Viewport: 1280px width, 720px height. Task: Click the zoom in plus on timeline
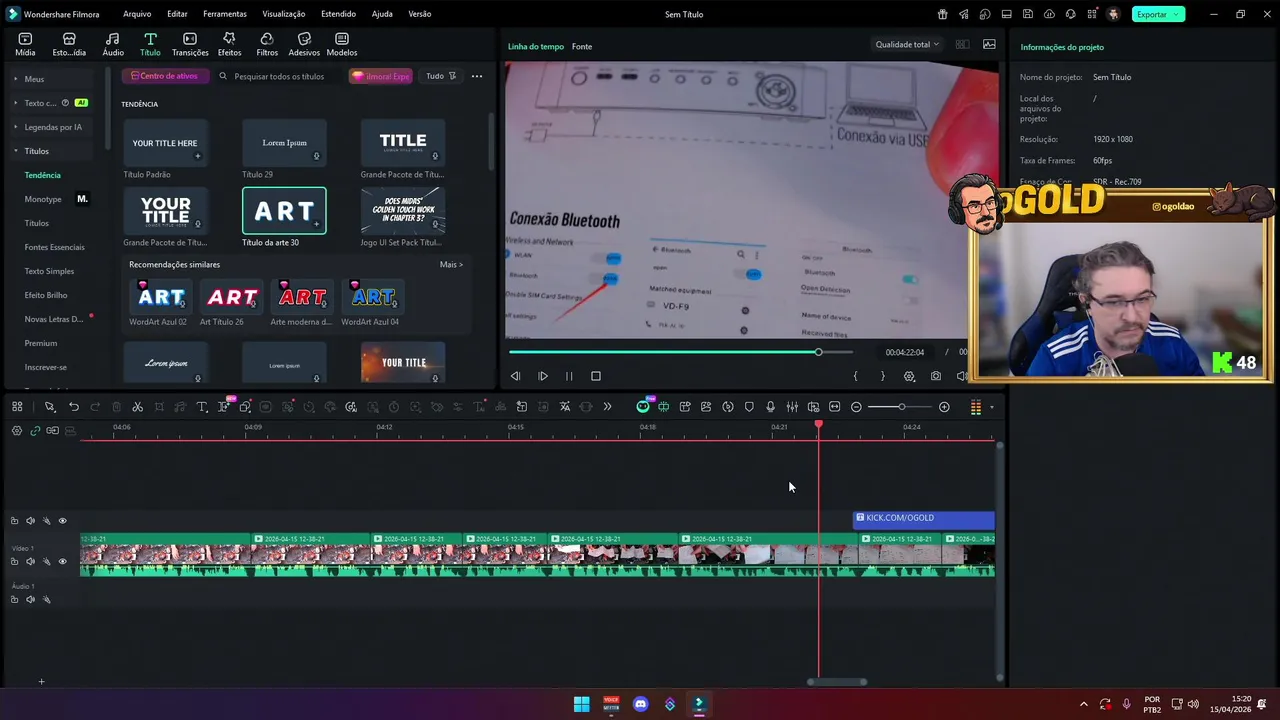(944, 407)
